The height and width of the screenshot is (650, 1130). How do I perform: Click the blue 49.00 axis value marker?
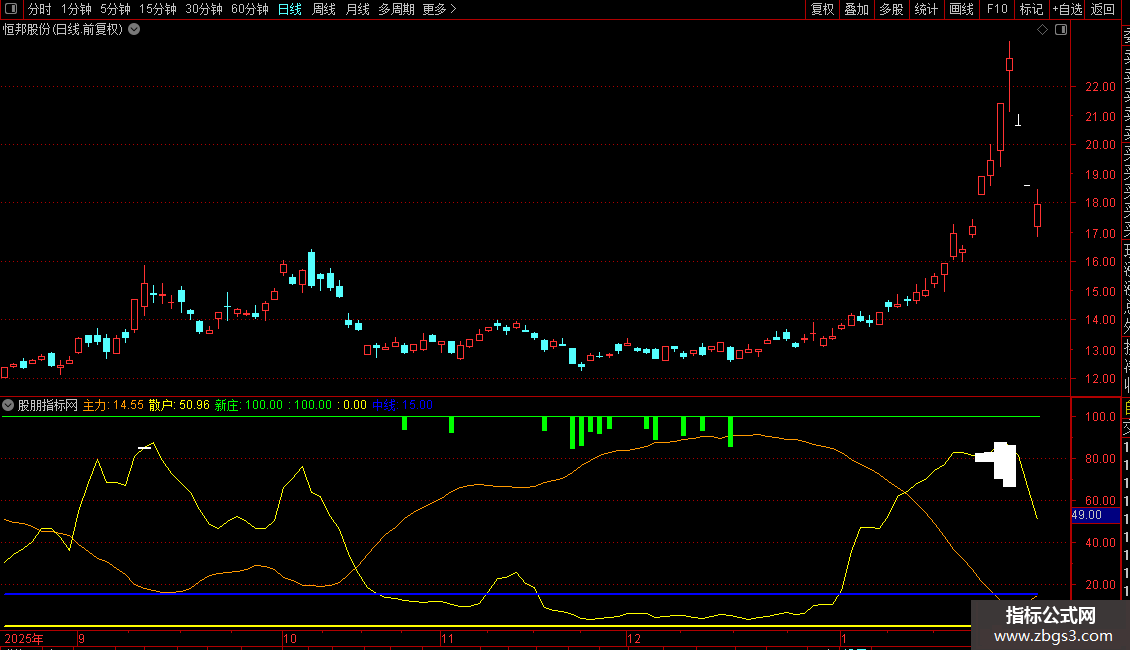(x=1086, y=515)
